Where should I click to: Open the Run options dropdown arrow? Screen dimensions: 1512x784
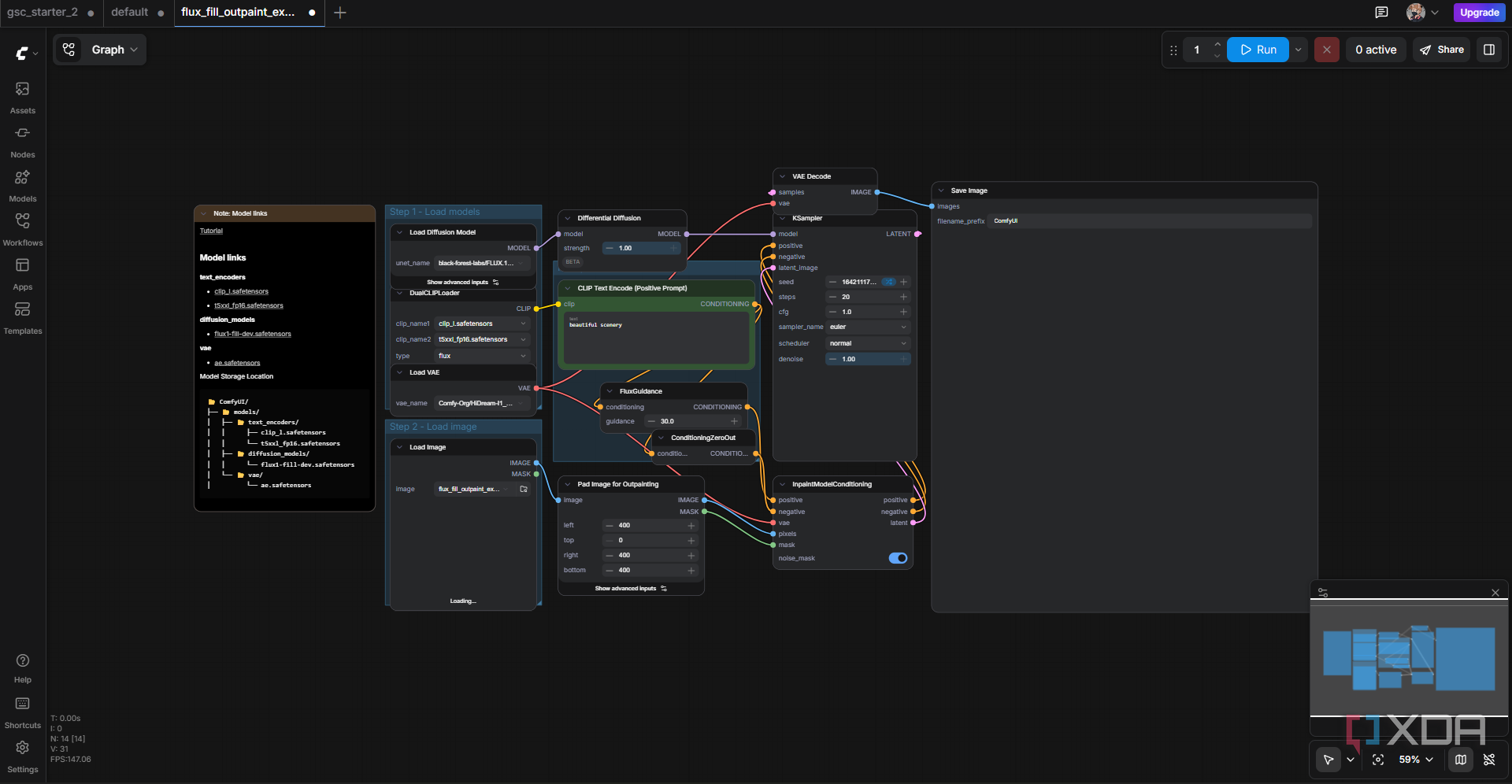click(x=1299, y=50)
